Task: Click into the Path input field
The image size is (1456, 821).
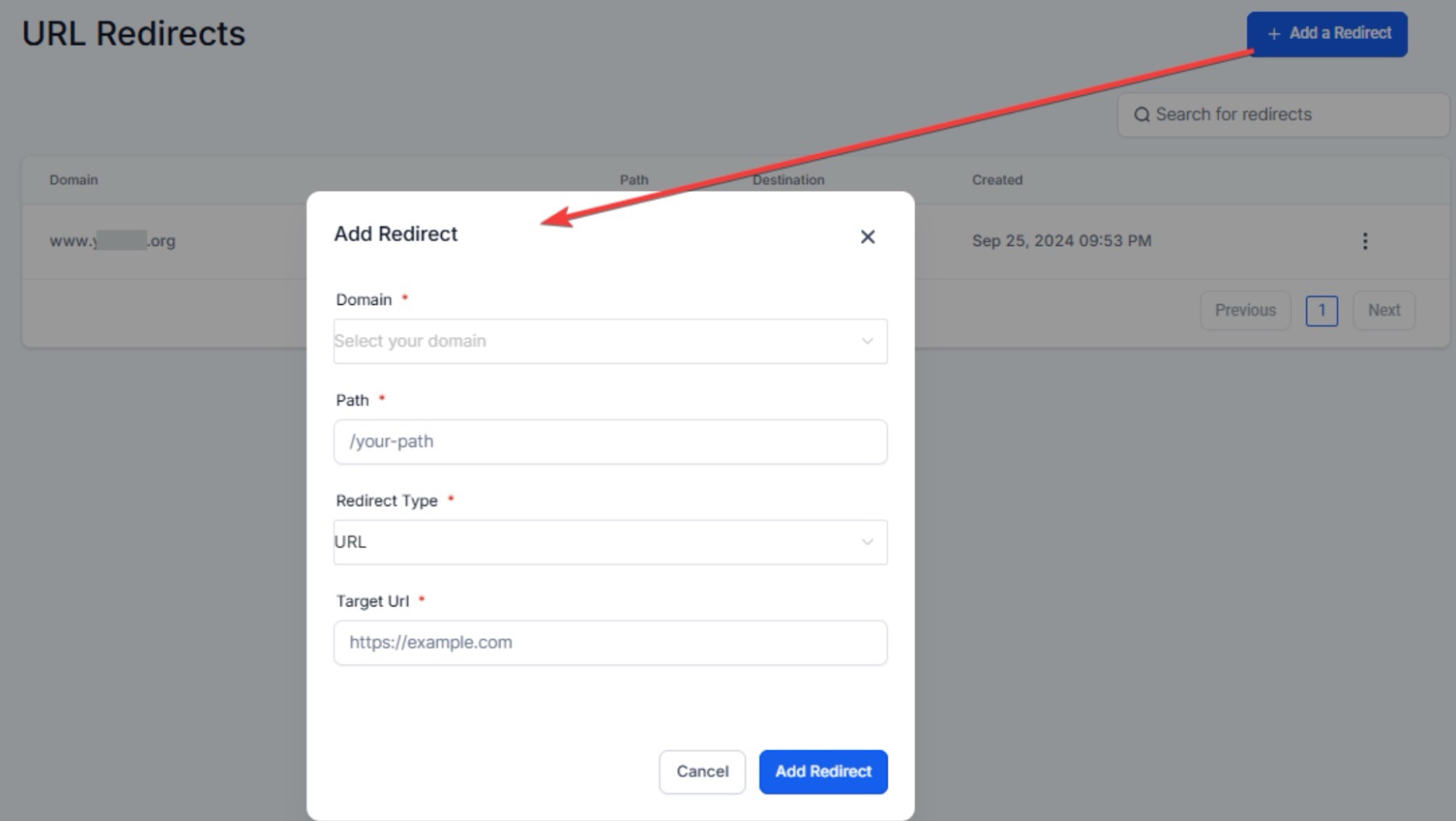Action: 609,442
